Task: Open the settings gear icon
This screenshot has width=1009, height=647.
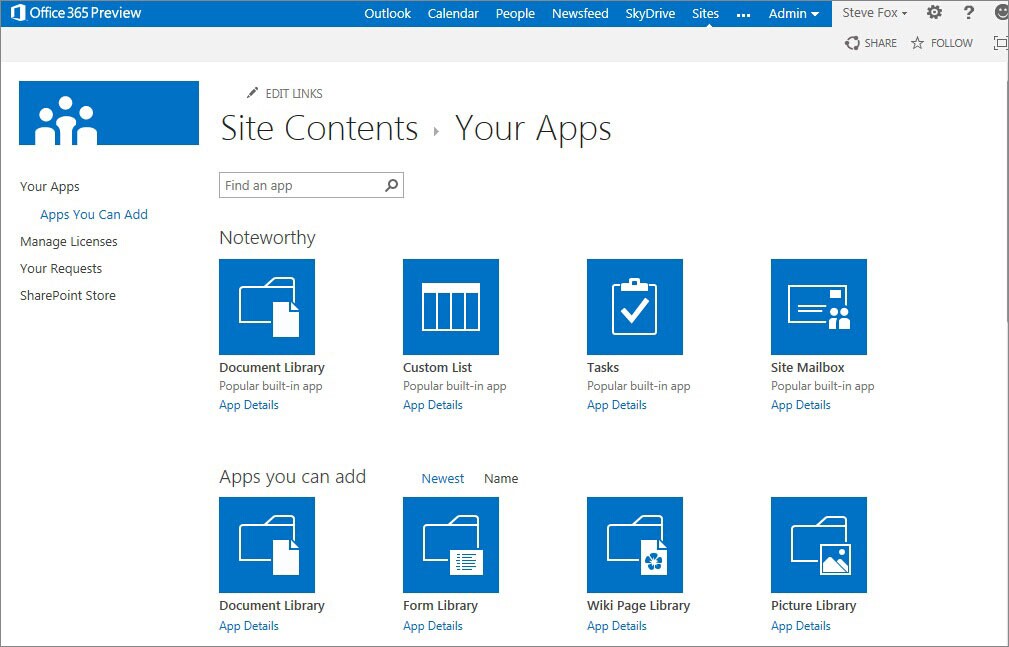Action: (934, 12)
